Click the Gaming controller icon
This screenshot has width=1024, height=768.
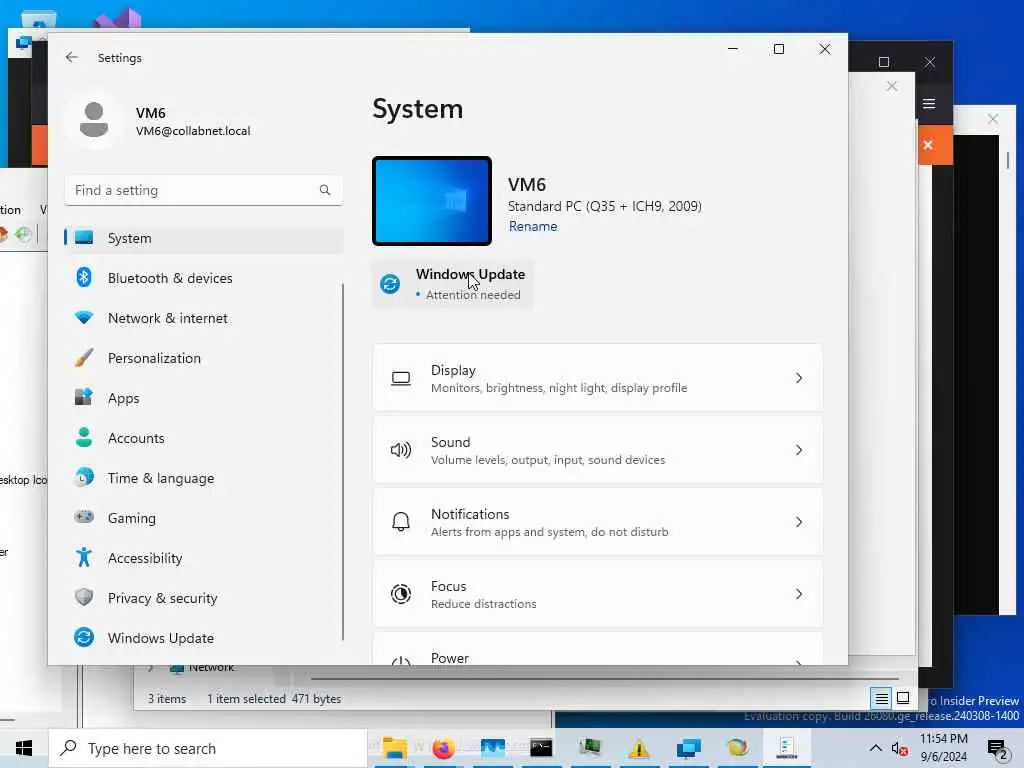click(x=84, y=517)
